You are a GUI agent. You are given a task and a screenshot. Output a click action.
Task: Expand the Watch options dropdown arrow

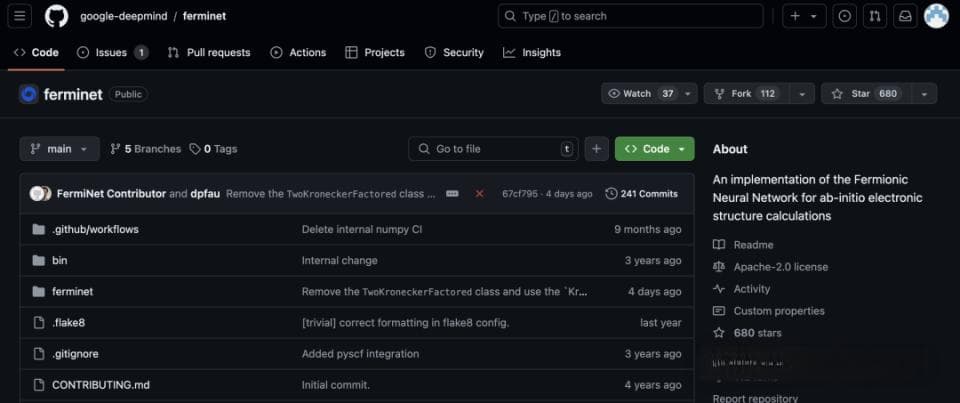688,94
